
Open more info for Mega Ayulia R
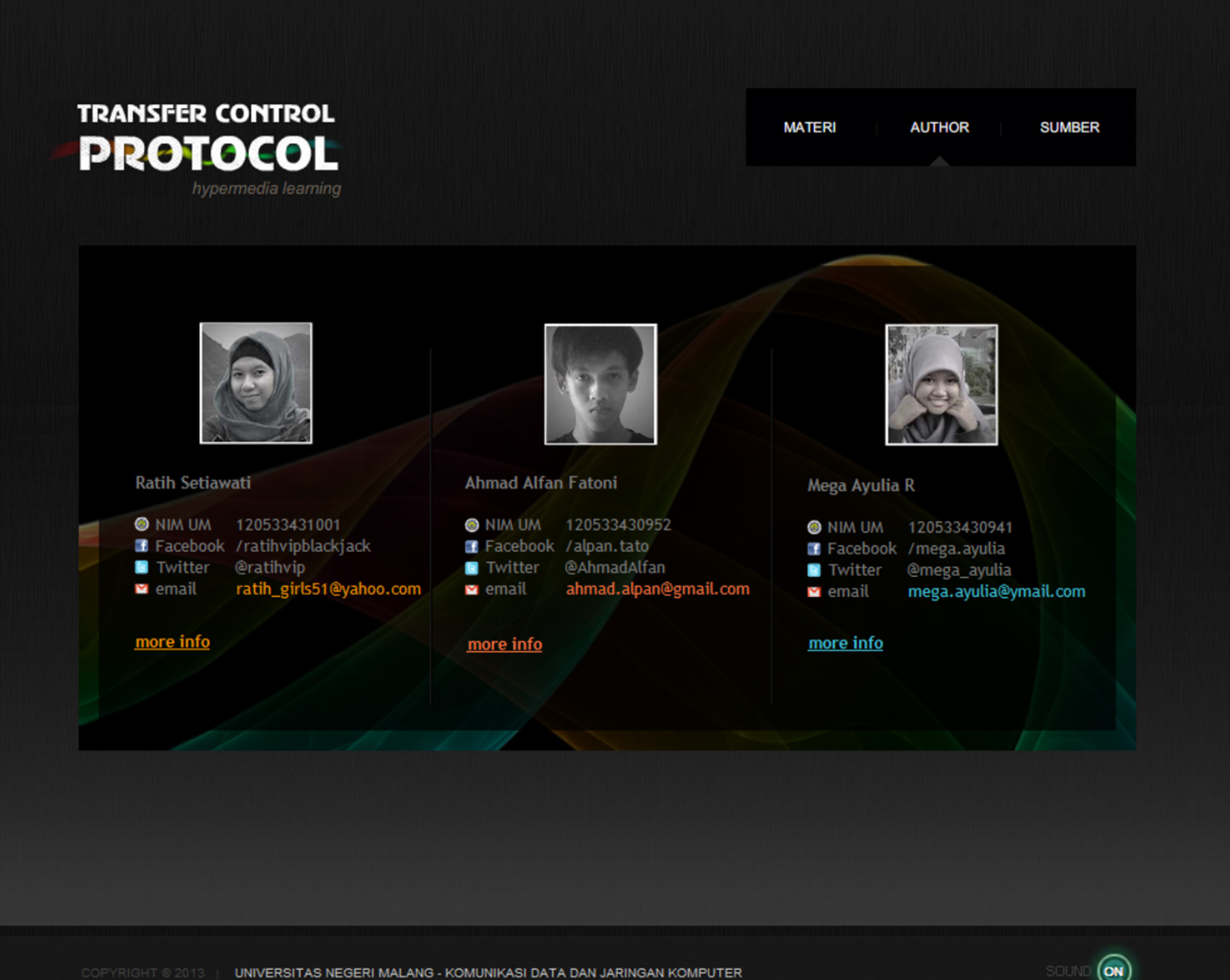click(845, 643)
